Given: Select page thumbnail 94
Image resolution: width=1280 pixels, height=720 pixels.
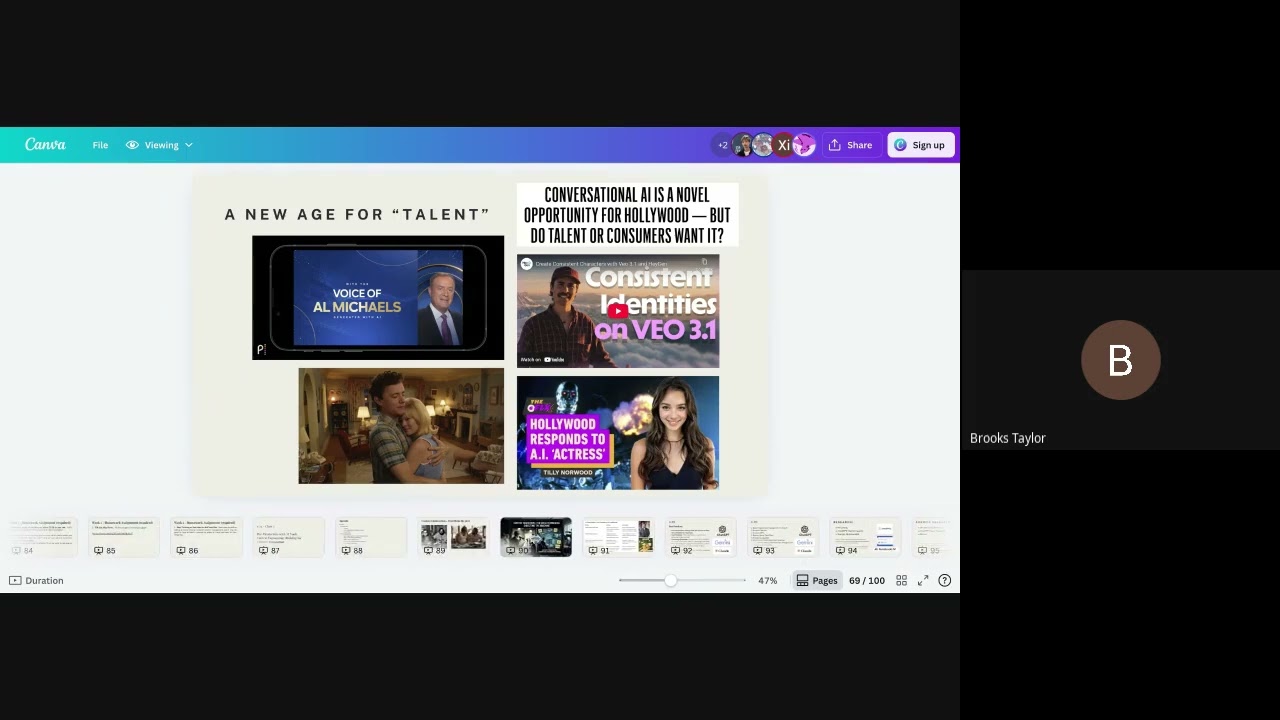Looking at the screenshot, I should (865, 537).
